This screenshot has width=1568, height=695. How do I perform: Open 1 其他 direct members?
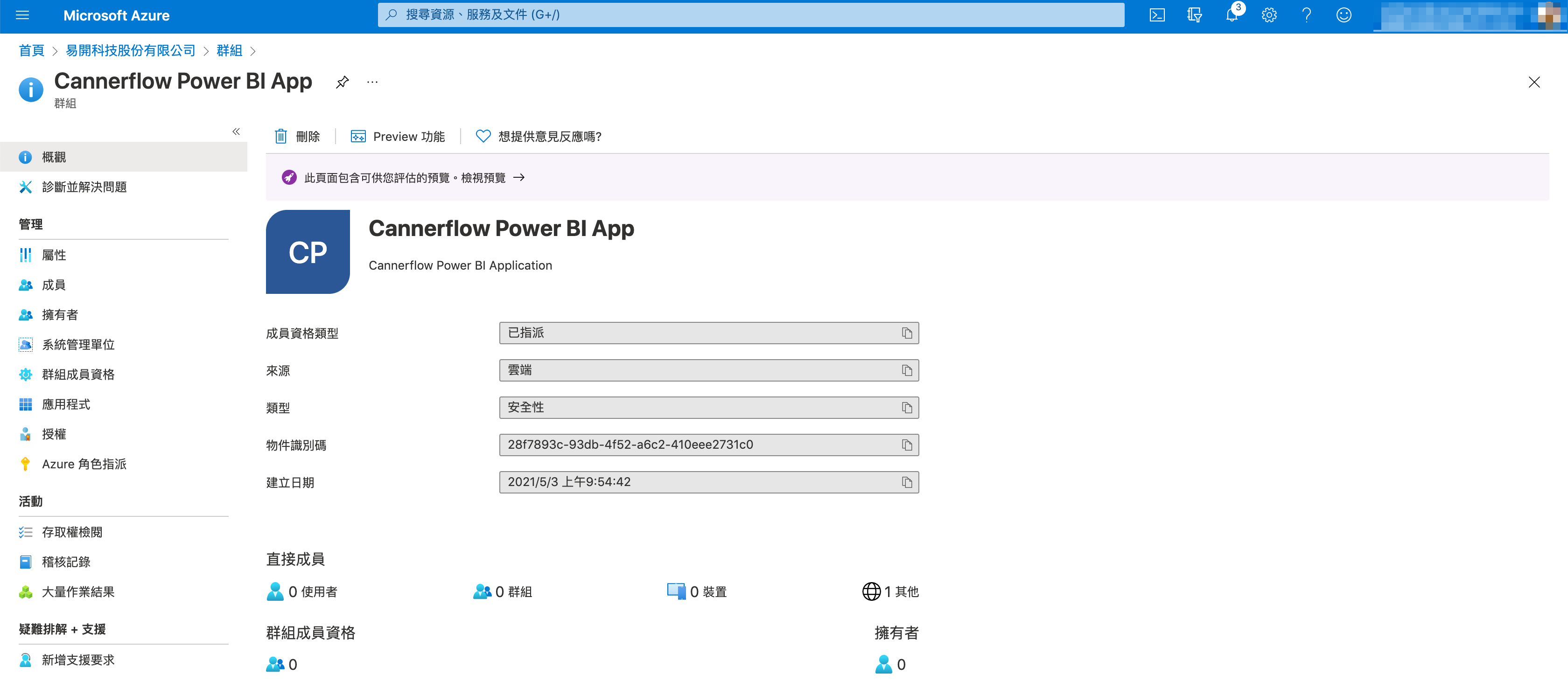coord(890,591)
